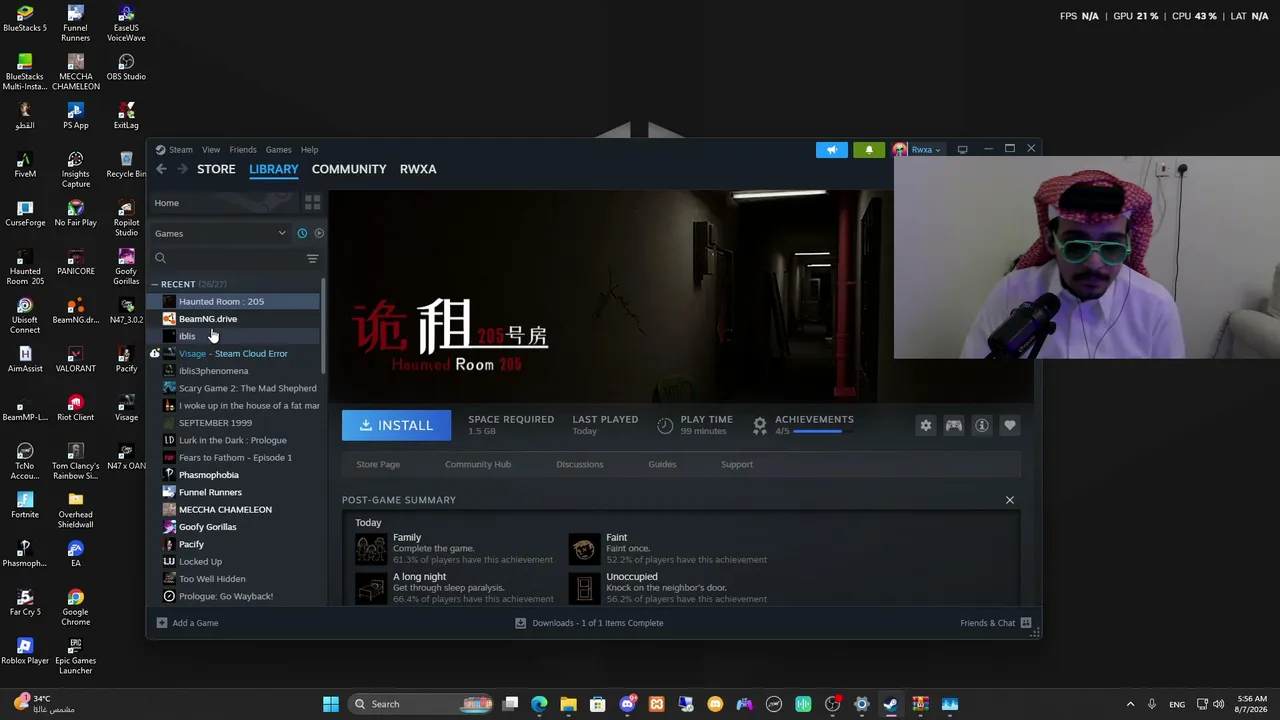Viewport: 1280px width, 720px height.
Task: Click the library search field
Action: (x=228, y=259)
